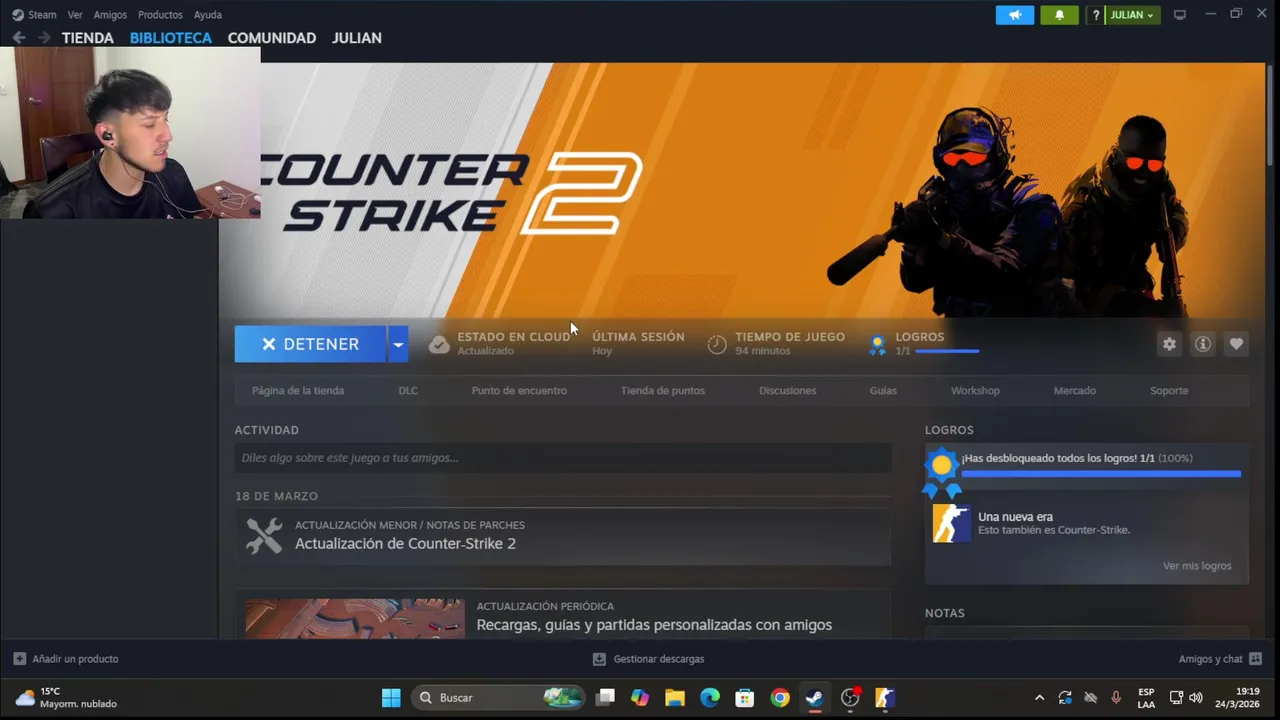The width and height of the screenshot is (1280, 720).
Task: Go forward with the right arrow
Action: tap(43, 38)
